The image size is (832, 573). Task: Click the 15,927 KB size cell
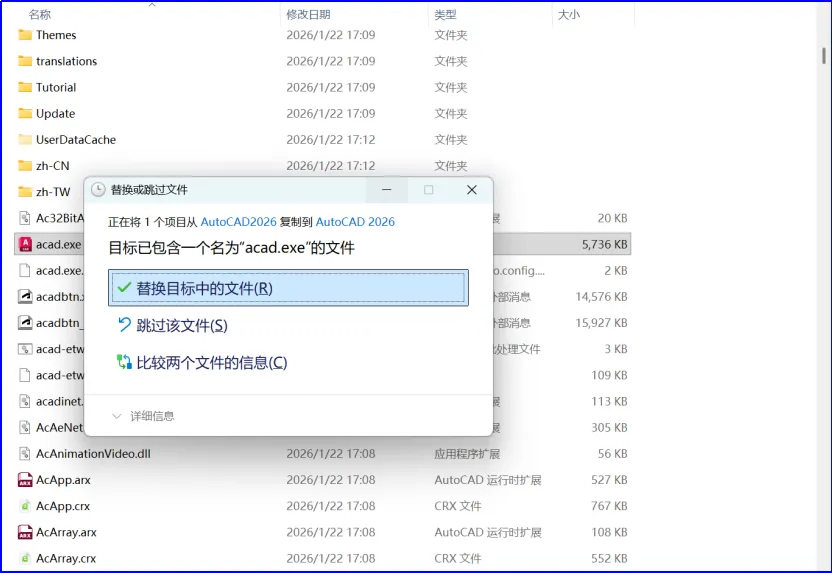tap(601, 323)
